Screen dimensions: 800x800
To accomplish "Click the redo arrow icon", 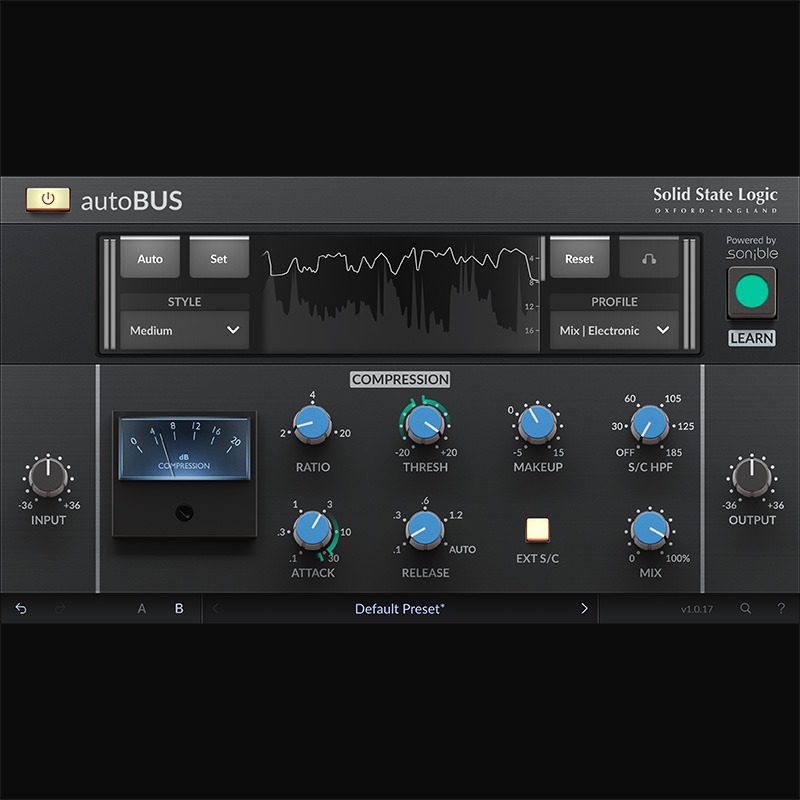I will pyautogui.click(x=60, y=608).
